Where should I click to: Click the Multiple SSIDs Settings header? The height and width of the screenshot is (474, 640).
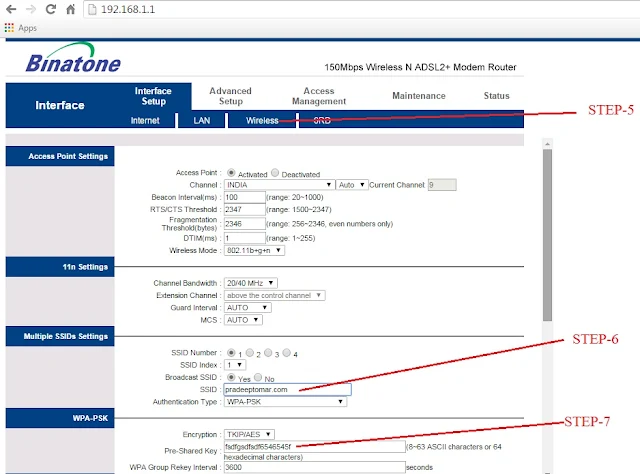(60, 336)
